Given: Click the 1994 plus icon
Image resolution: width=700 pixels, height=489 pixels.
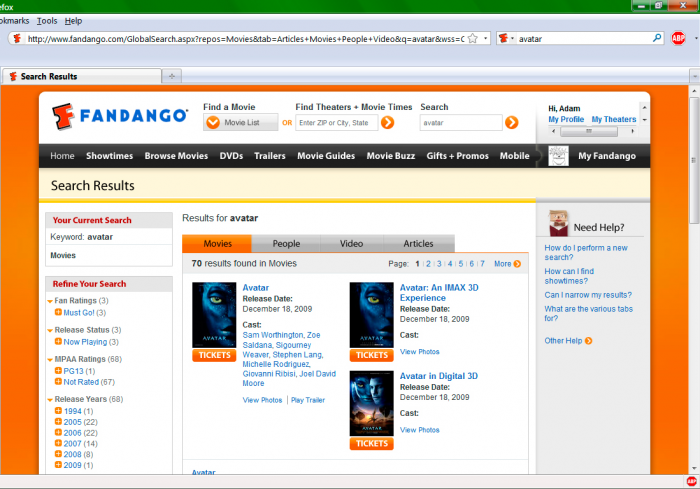Looking at the screenshot, I should 58,411.
